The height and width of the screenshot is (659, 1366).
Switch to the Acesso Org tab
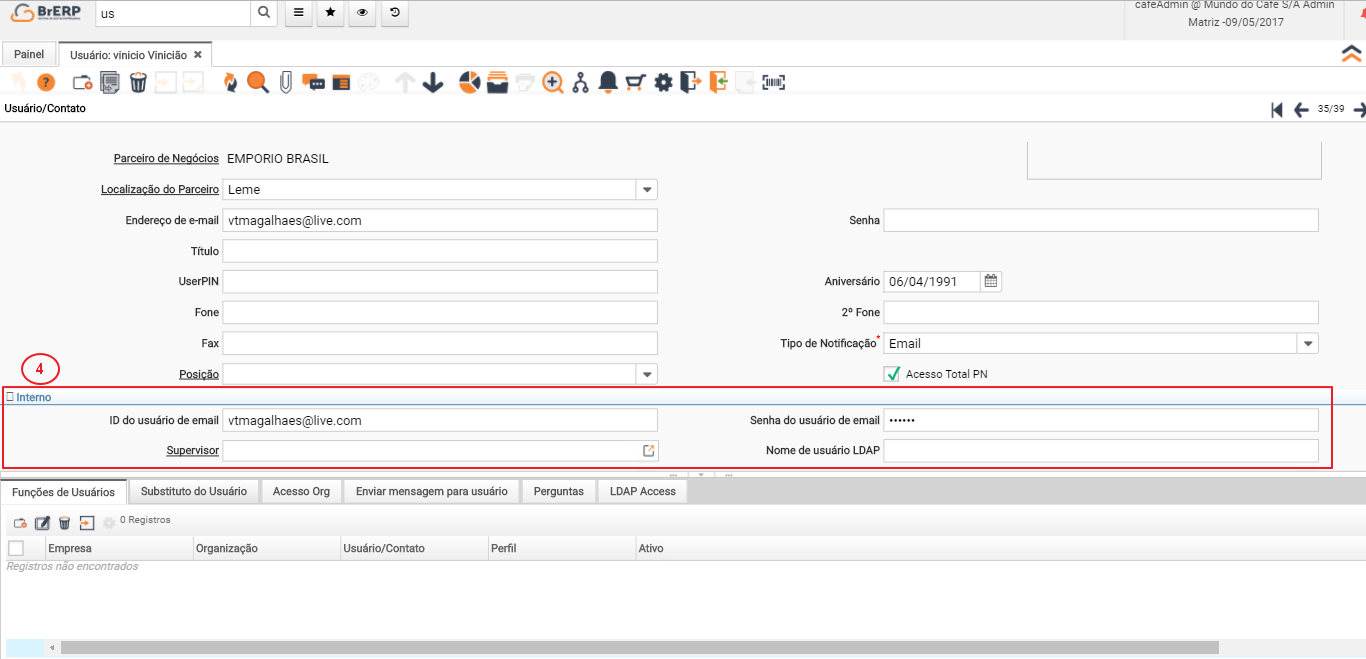301,491
